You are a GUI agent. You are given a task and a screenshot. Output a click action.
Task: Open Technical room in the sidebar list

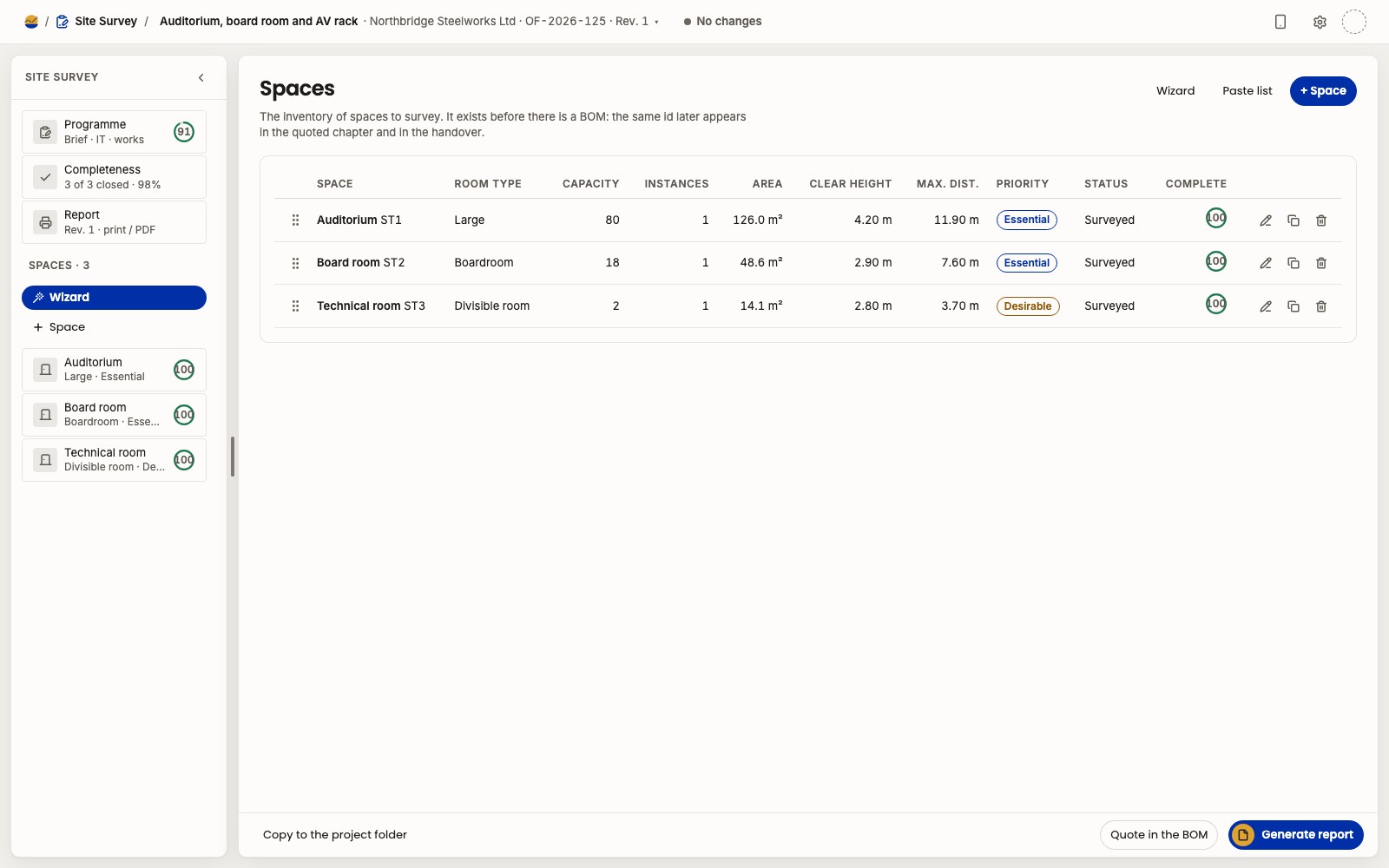pyautogui.click(x=114, y=460)
